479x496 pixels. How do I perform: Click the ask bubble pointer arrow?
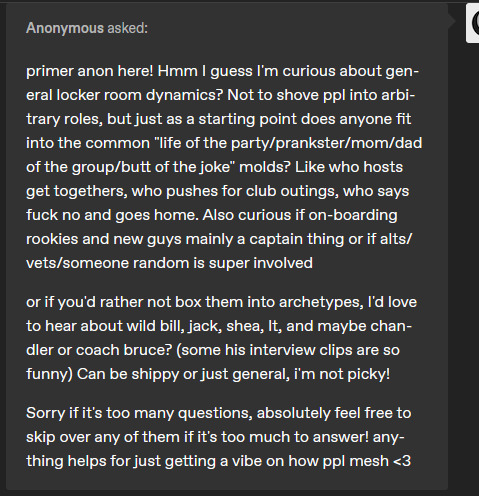[x=451, y=21]
